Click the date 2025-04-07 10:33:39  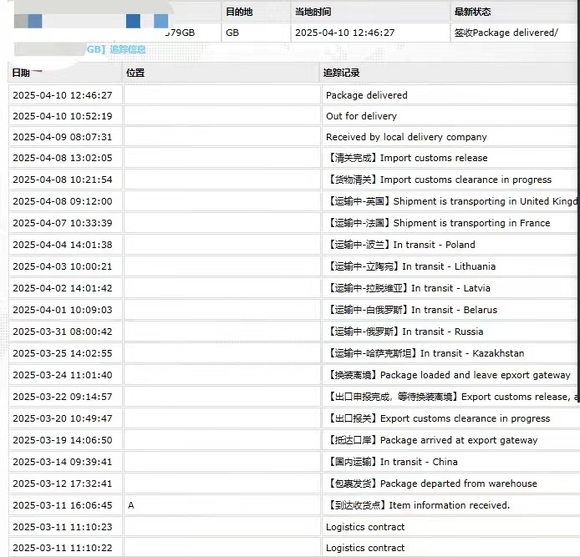point(62,223)
